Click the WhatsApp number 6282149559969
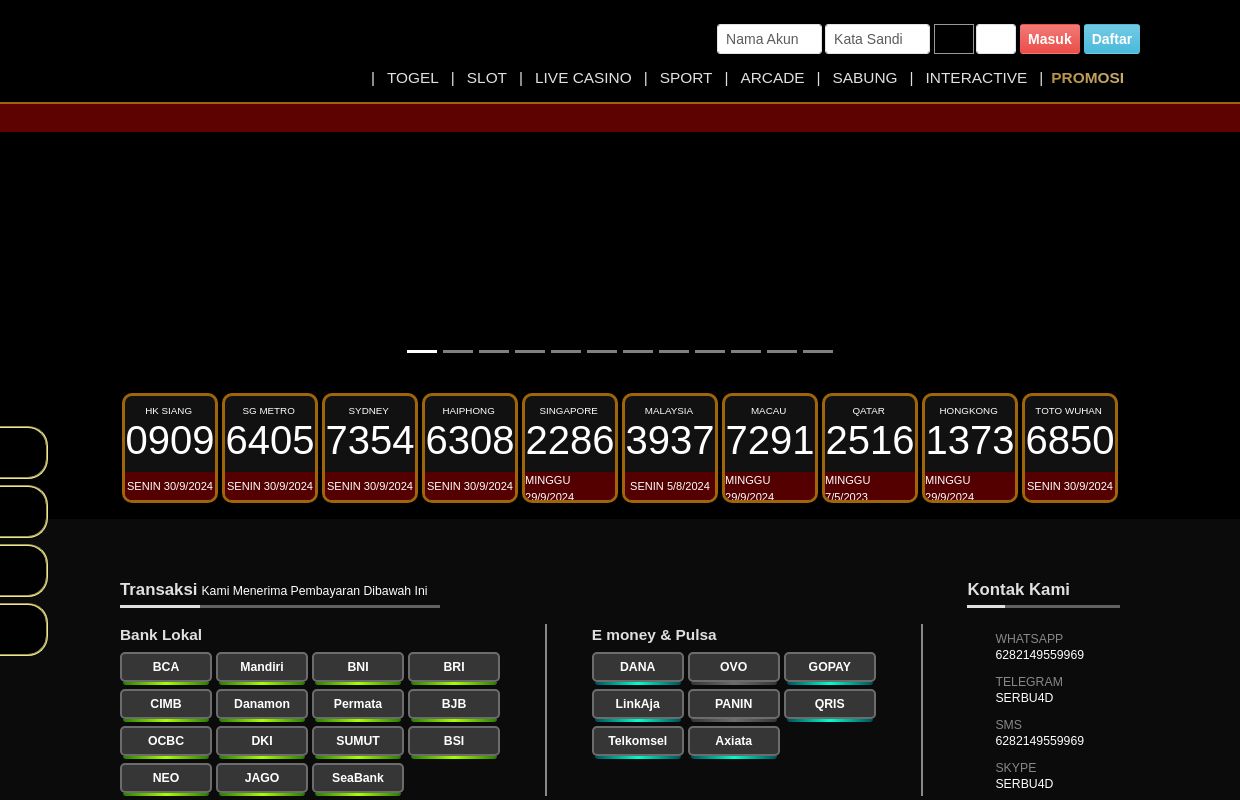 click(x=1039, y=655)
